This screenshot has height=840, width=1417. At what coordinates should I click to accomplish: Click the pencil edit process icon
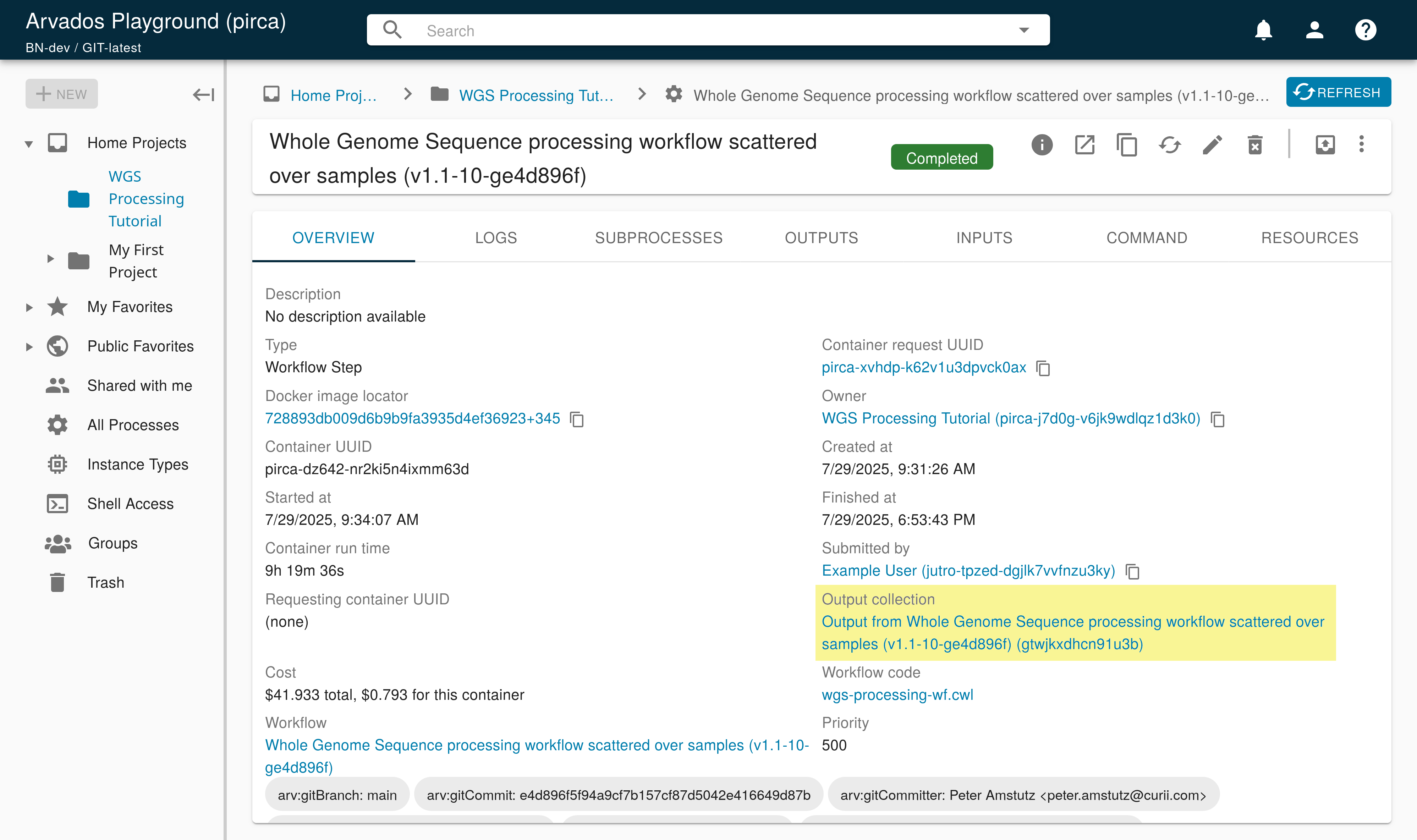(1212, 145)
